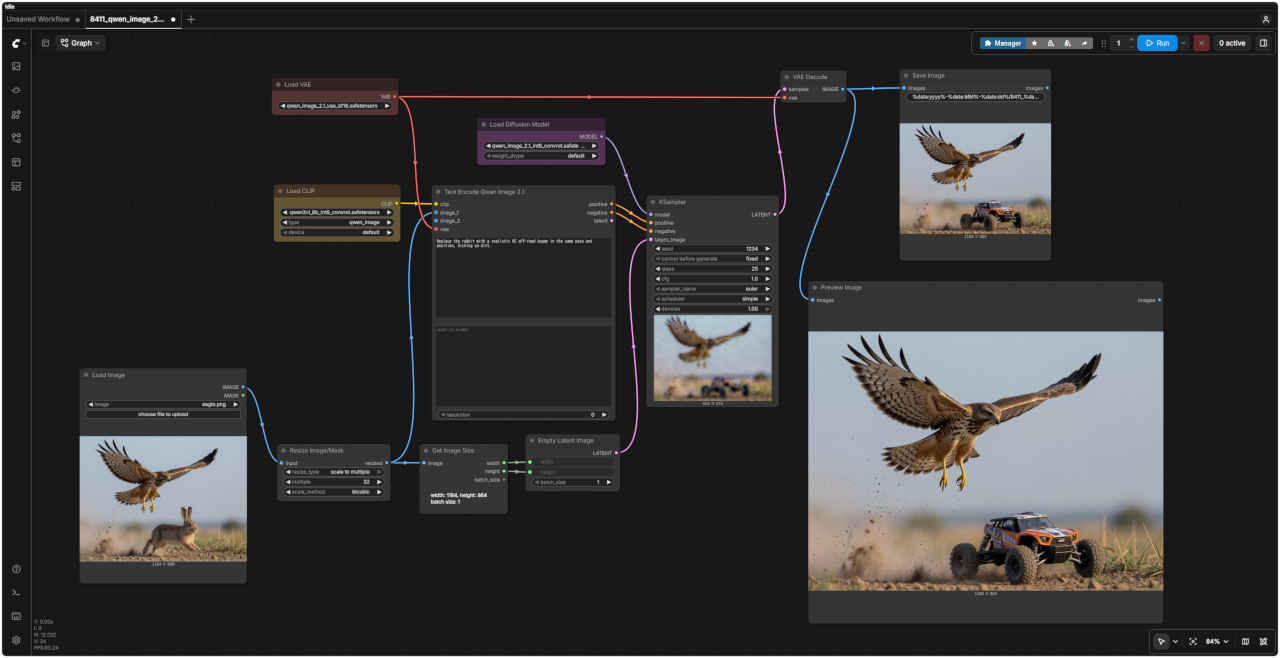Toggle link visibility icon in bottom bar
Screen dimensions: 1280x658
coord(1263,641)
